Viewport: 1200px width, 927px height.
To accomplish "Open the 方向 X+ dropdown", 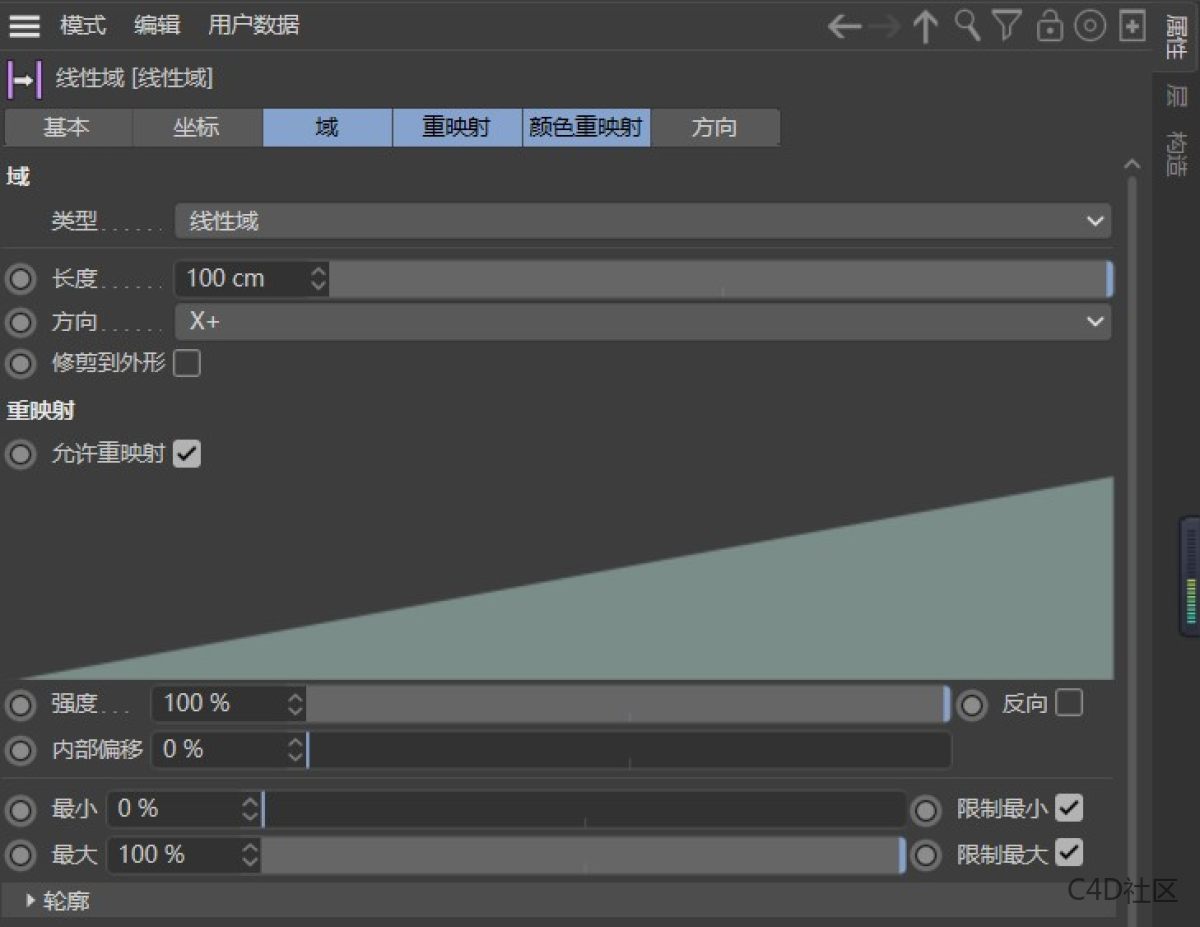I will pyautogui.click(x=642, y=322).
